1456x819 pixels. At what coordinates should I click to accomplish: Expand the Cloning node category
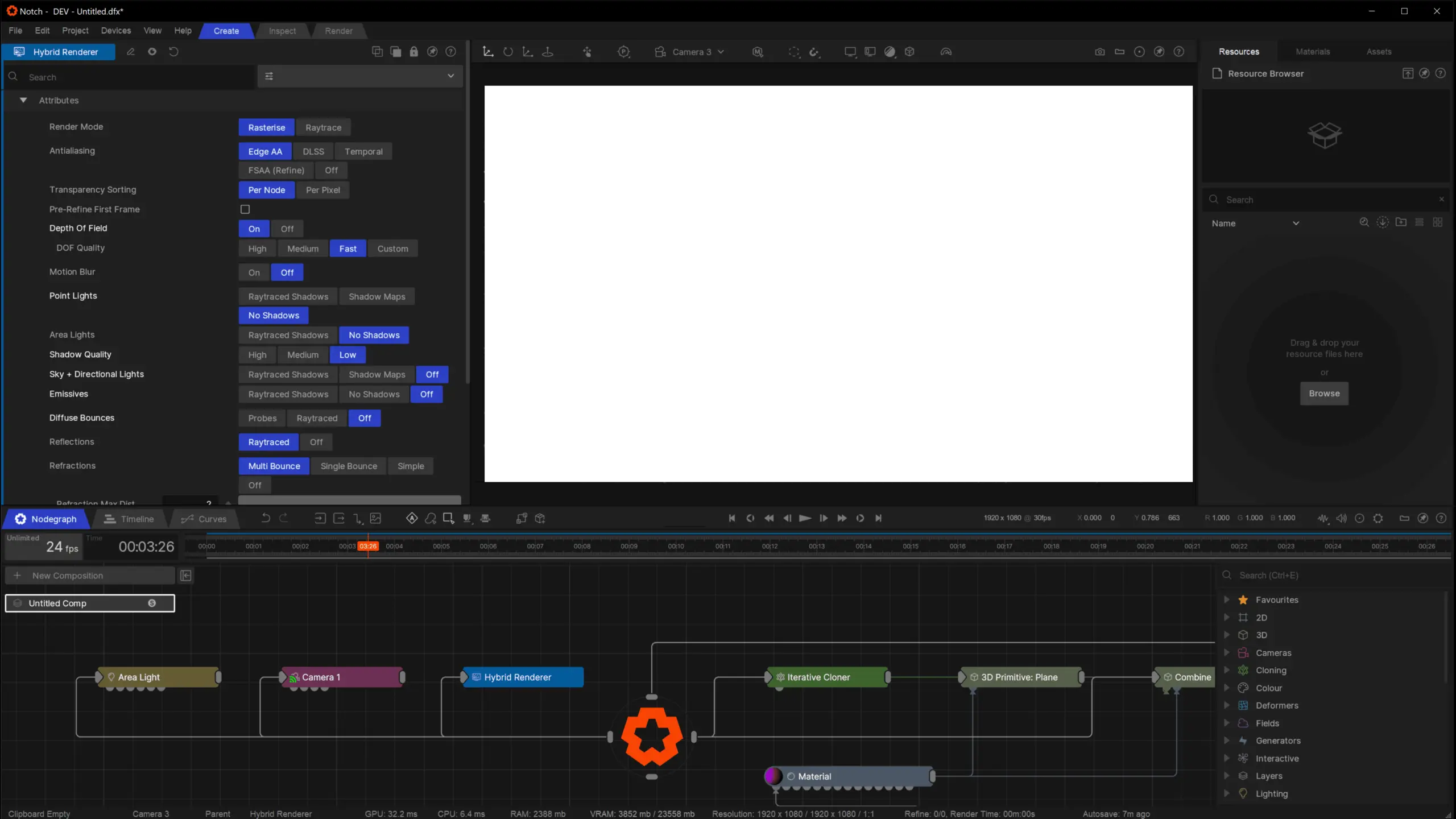(1227, 670)
